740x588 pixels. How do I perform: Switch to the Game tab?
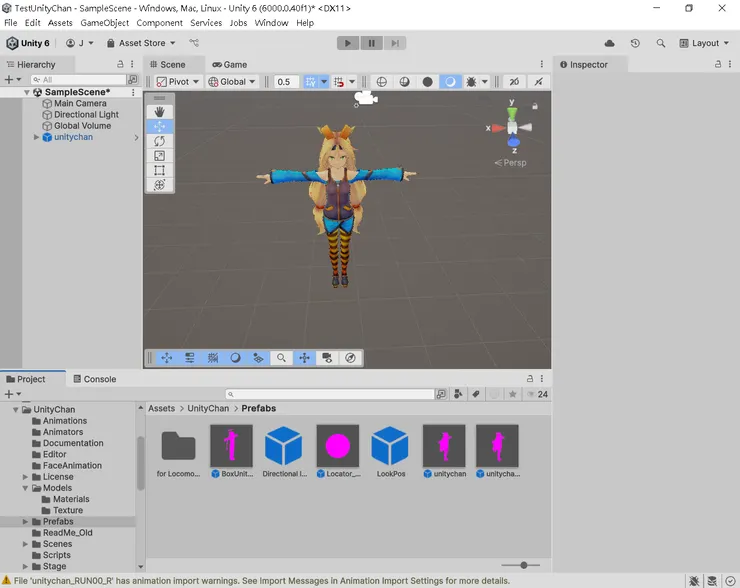[229, 64]
